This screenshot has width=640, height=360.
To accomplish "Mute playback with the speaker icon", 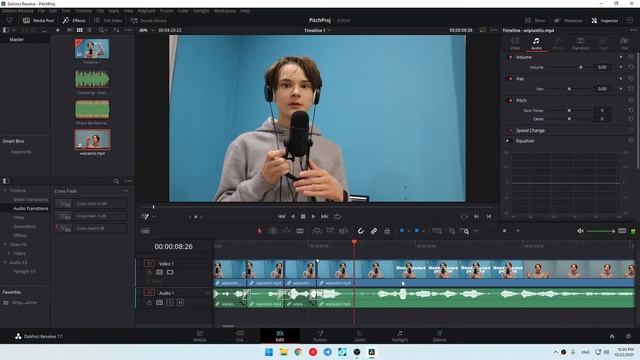I will [580, 231].
